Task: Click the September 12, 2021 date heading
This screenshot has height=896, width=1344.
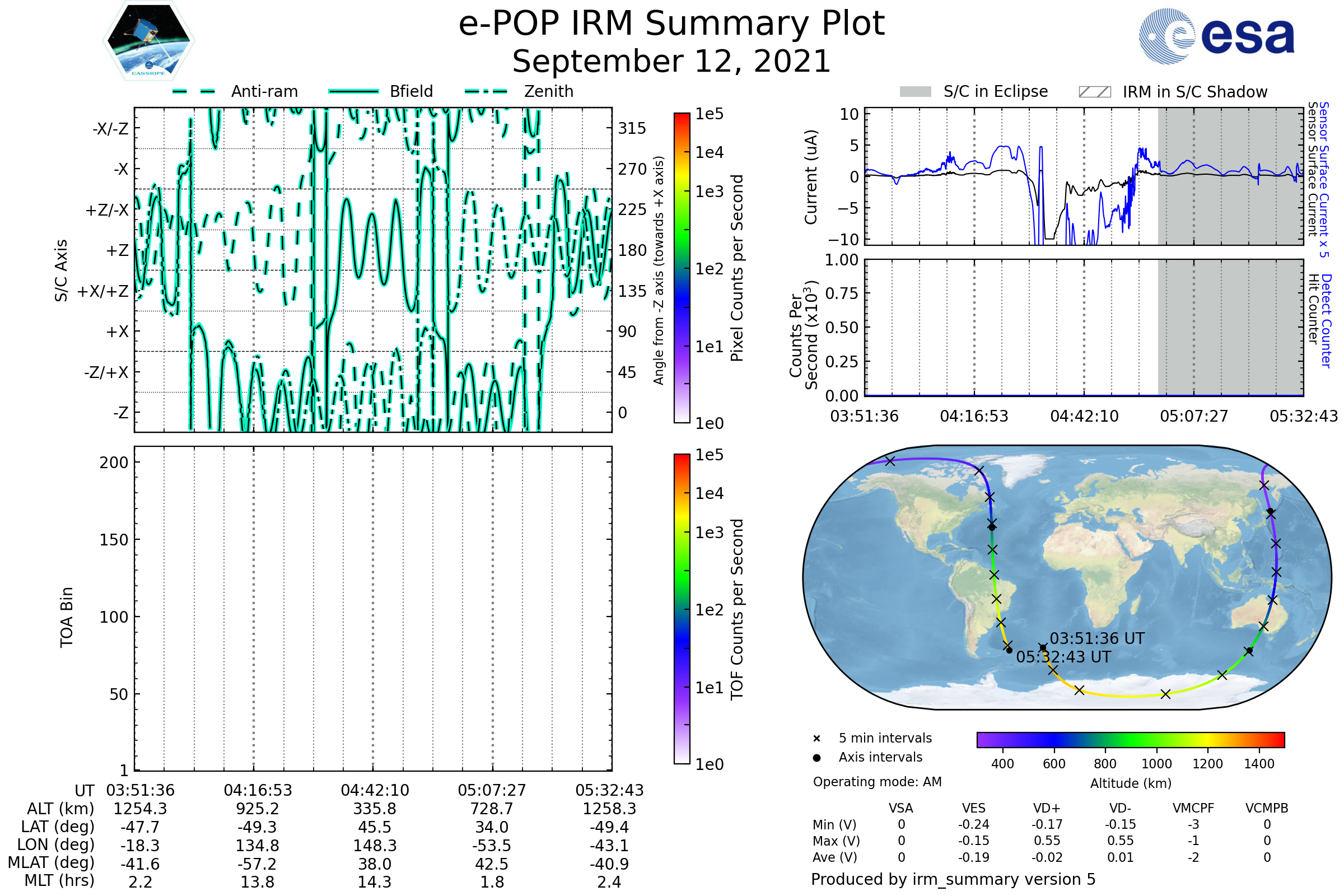Action: [671, 62]
